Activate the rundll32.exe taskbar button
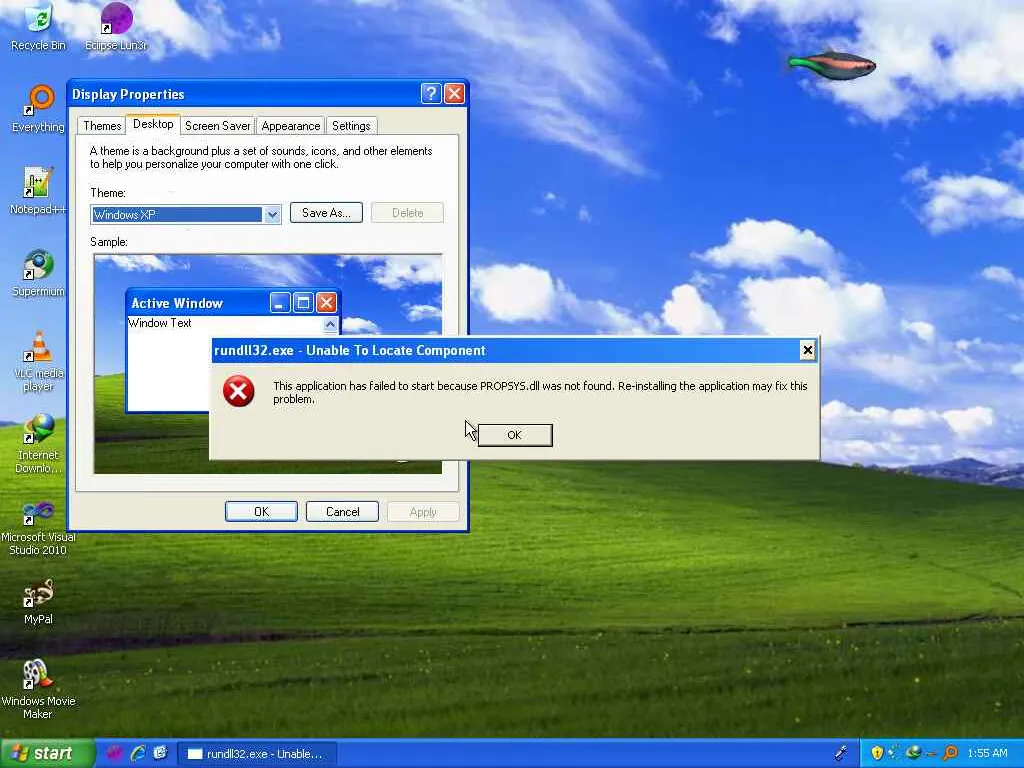This screenshot has width=1024, height=768. [x=257, y=754]
